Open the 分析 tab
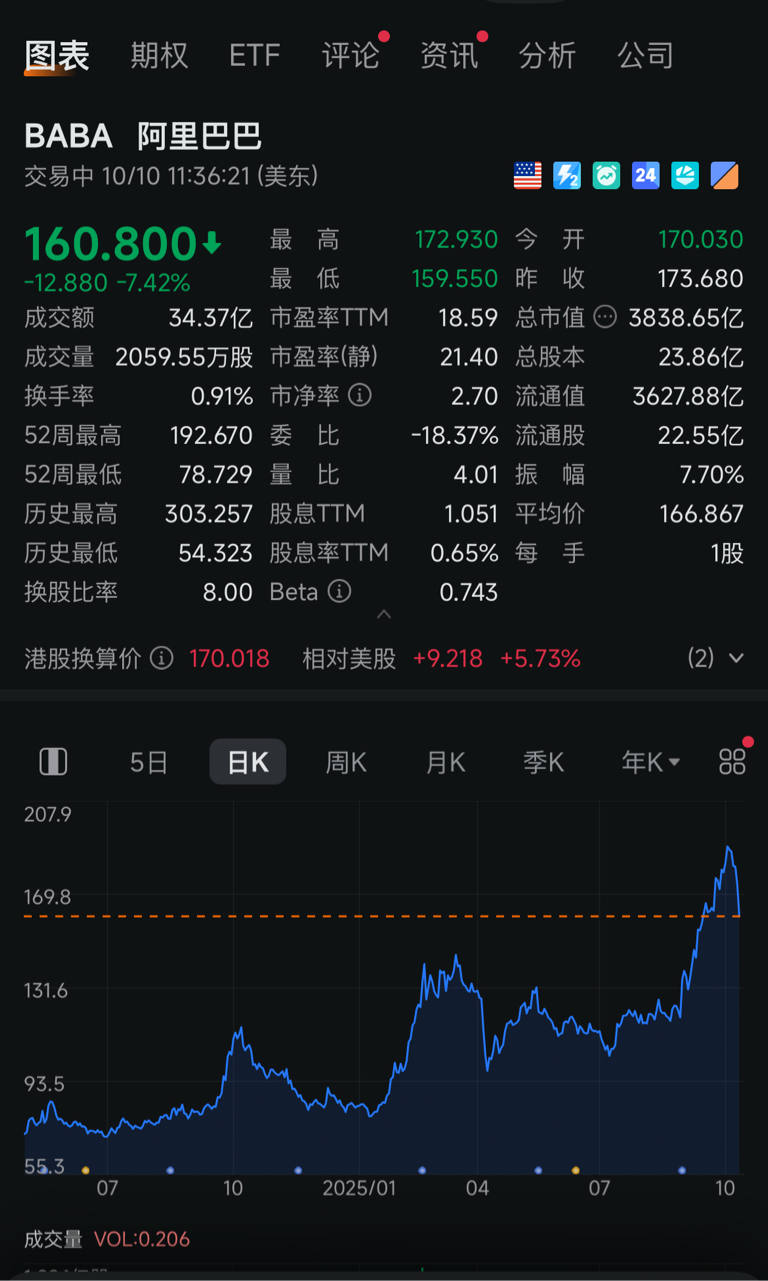Image resolution: width=768 pixels, height=1281 pixels. click(x=547, y=55)
